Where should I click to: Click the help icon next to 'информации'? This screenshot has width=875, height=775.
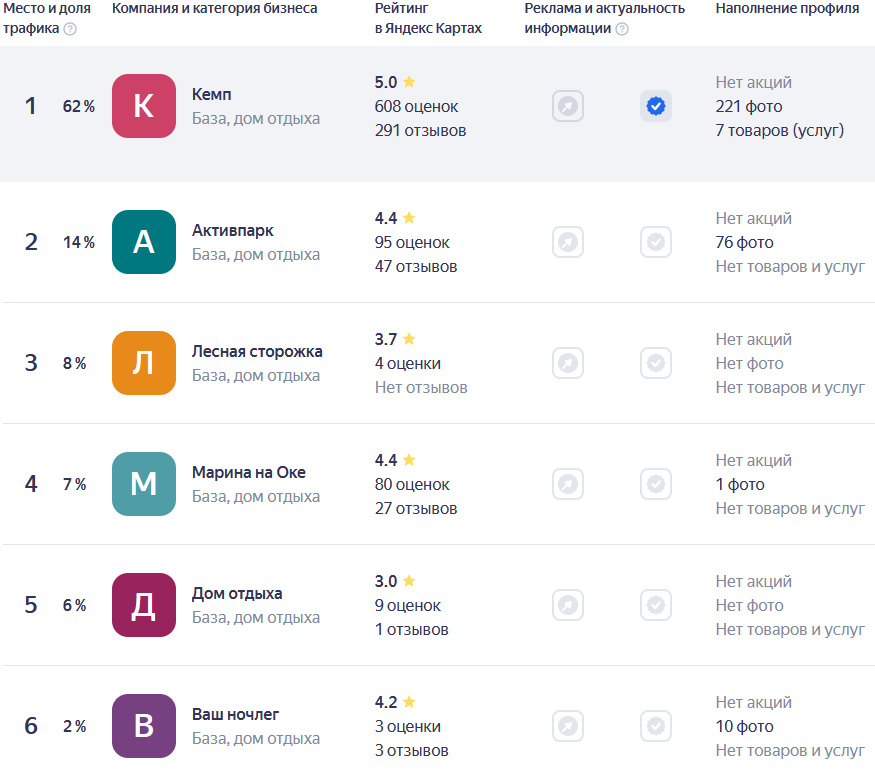622,29
